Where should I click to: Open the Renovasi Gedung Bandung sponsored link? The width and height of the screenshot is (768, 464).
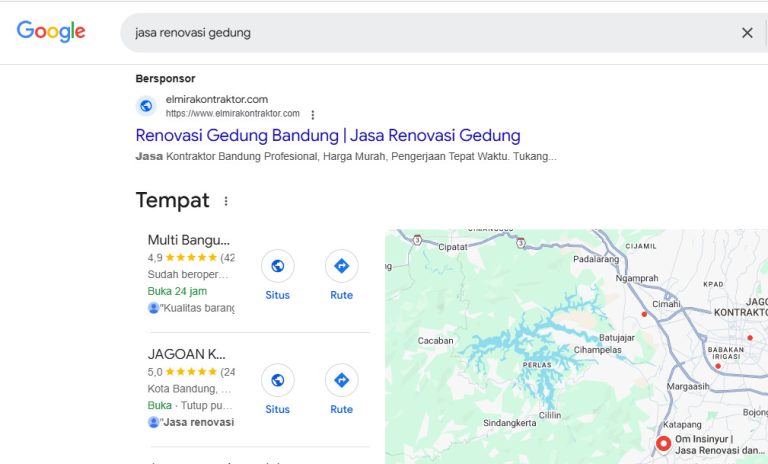[328, 135]
